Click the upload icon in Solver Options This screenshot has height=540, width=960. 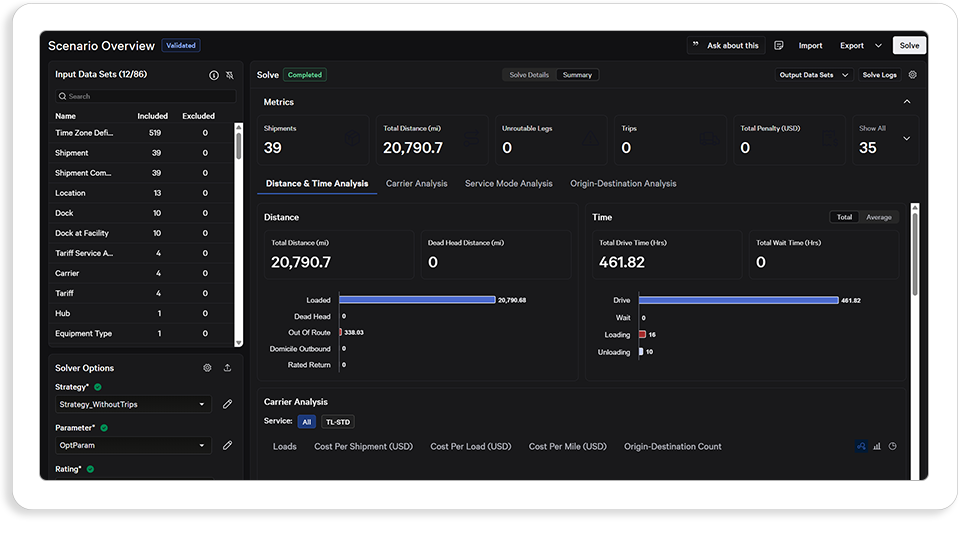[x=227, y=368]
